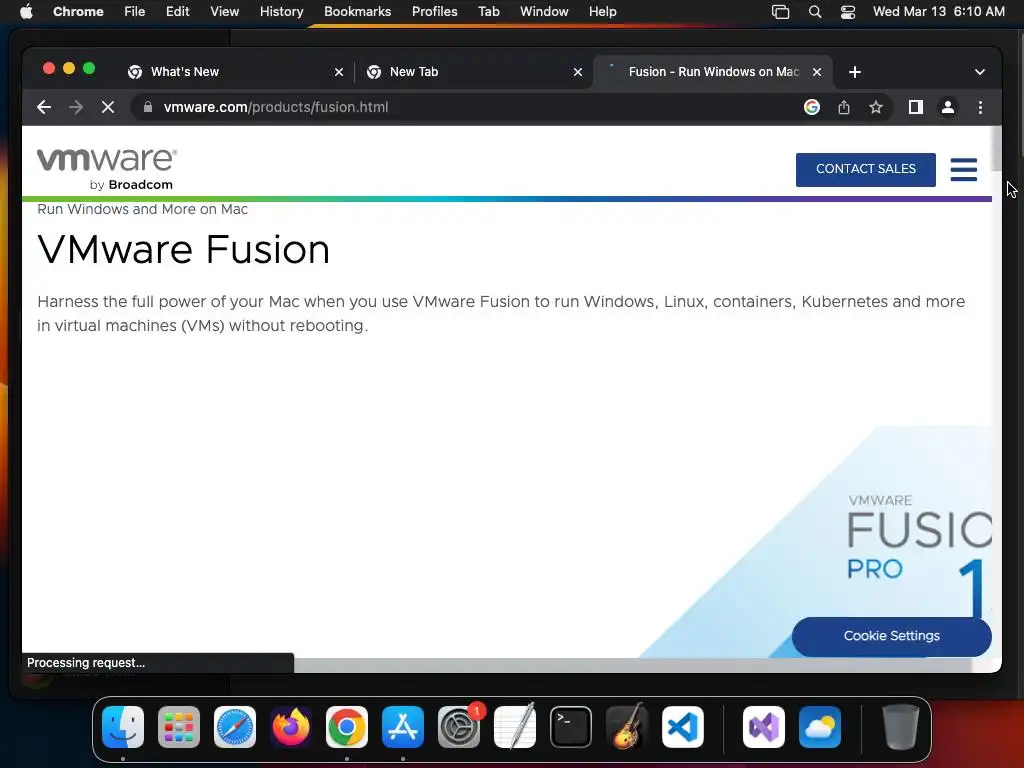
Task: Launch GarageBand from the Dock
Action: click(627, 727)
